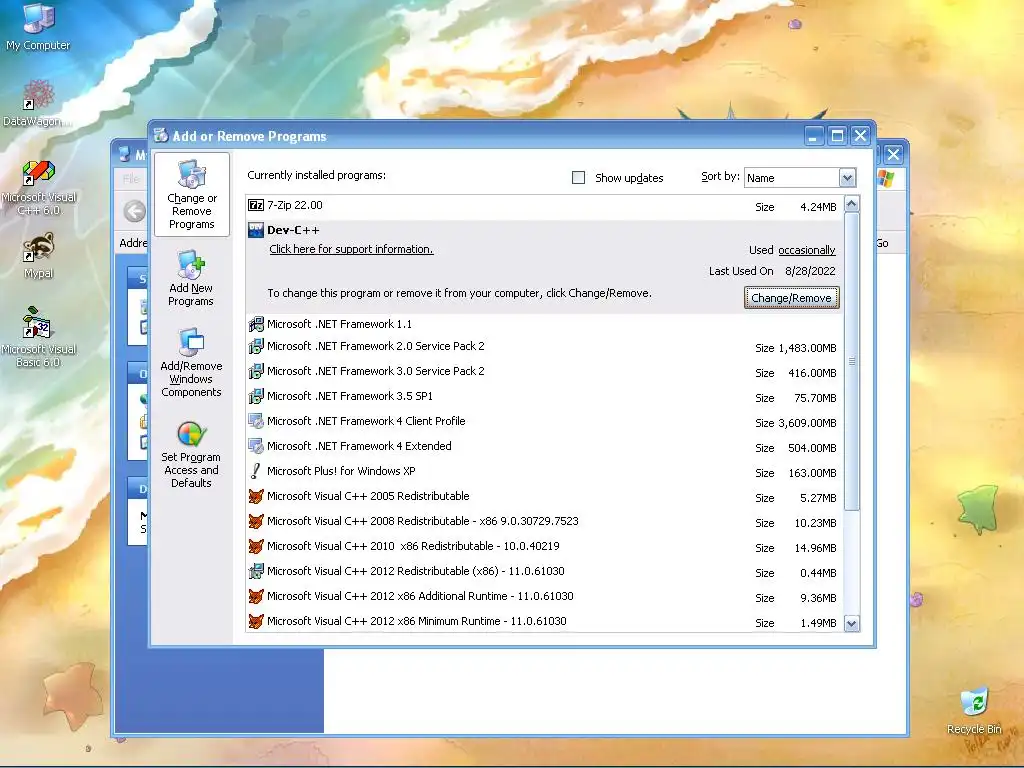
Task: Click the .NET Framework 3.0 Service Pack 2 icon
Action: click(256, 371)
